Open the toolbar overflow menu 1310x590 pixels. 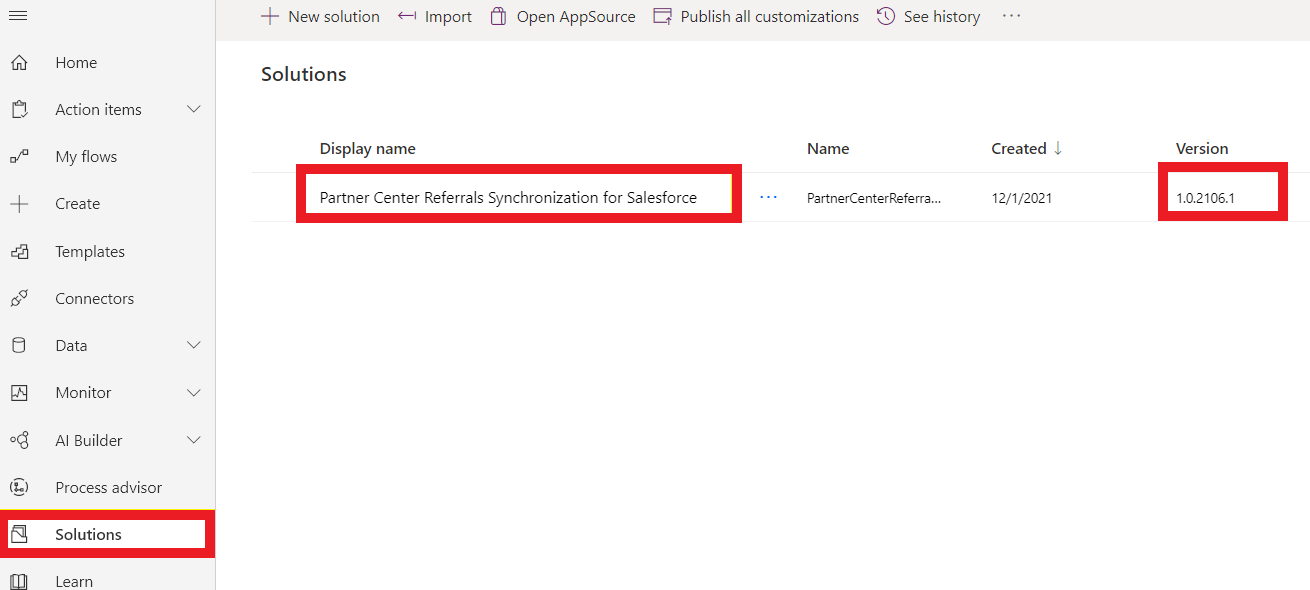pyautogui.click(x=1011, y=16)
